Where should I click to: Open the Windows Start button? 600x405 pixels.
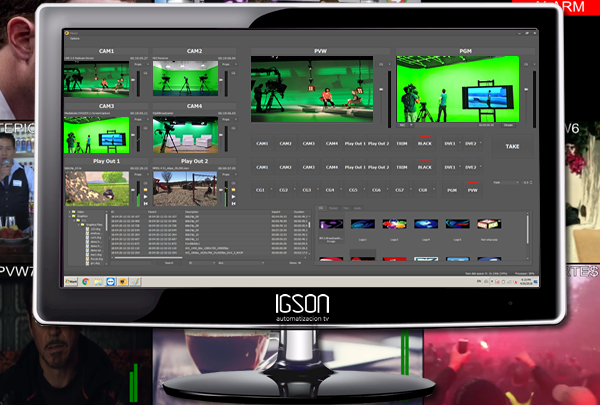click(71, 282)
